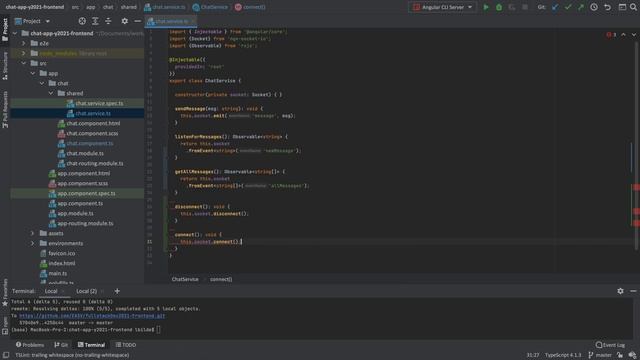Expand the environments folder

pyautogui.click(x=33, y=243)
